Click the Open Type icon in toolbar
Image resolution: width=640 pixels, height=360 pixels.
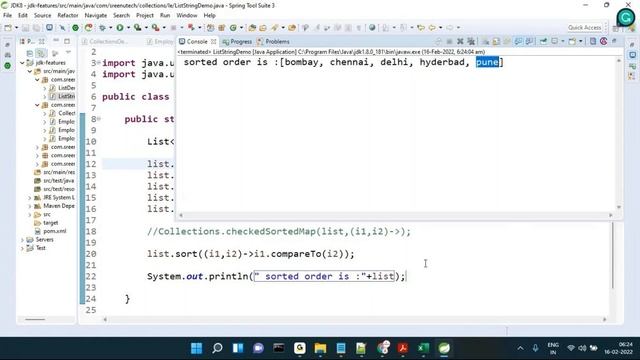click(252, 27)
